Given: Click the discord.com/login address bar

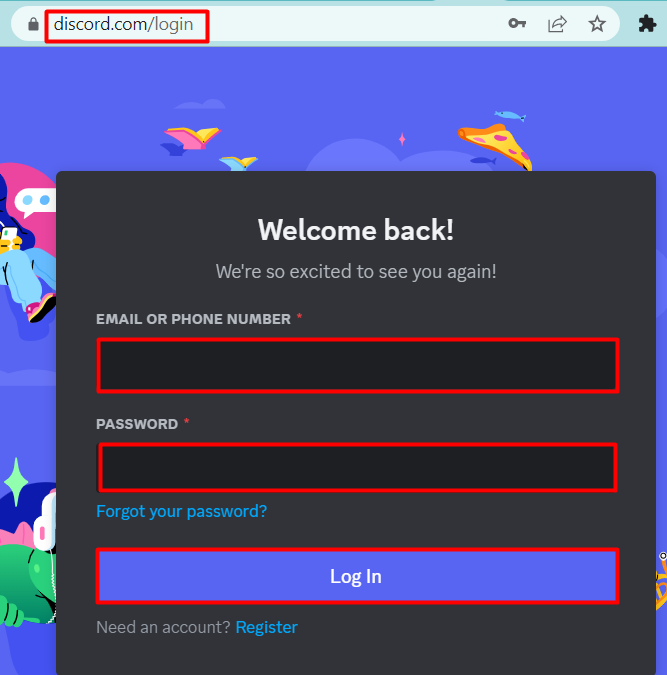Looking at the screenshot, I should tap(127, 25).
